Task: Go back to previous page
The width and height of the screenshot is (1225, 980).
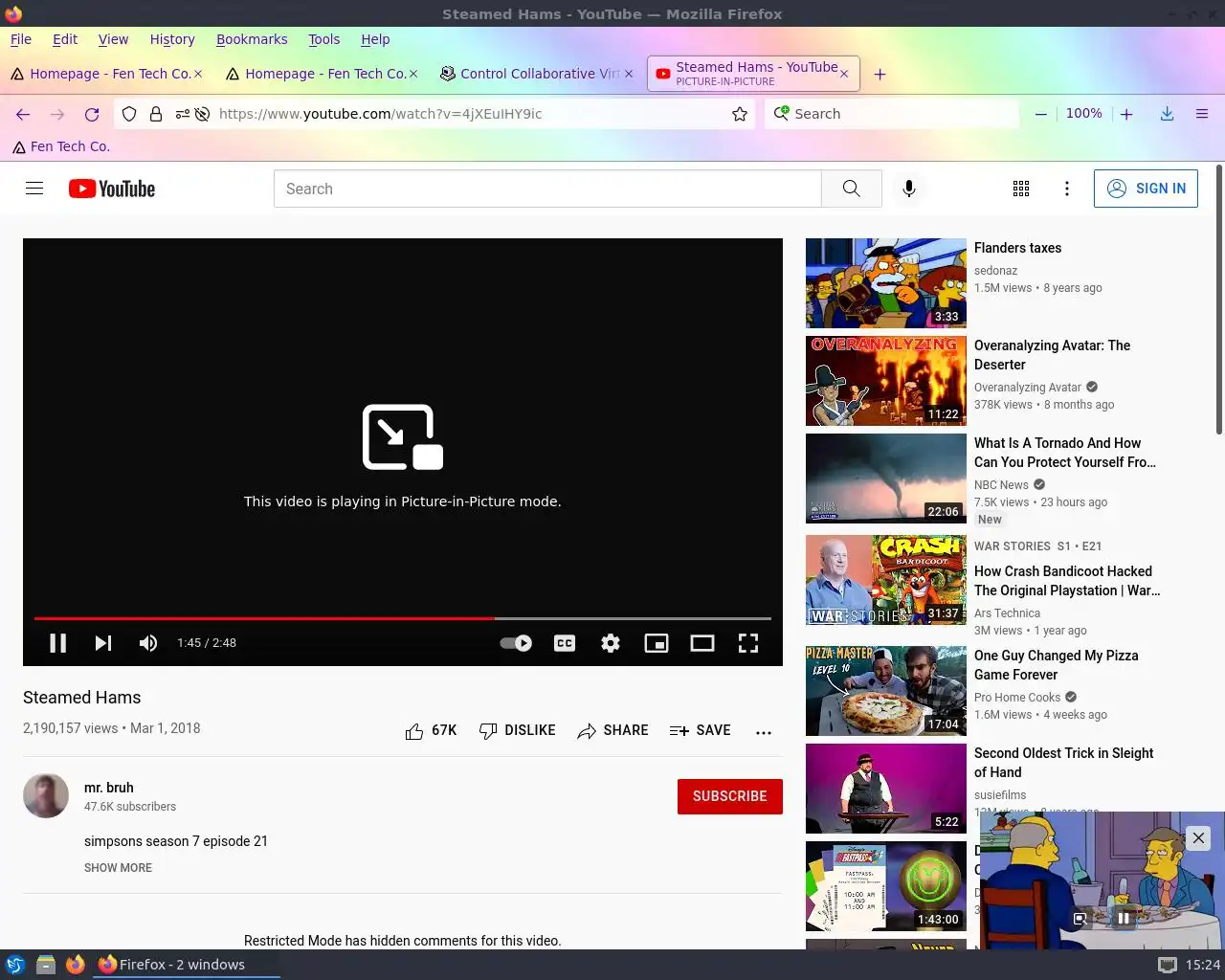Action: 23,114
